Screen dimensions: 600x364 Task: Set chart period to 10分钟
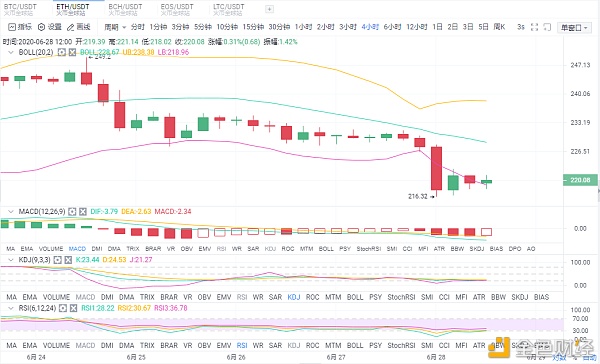(x=227, y=27)
